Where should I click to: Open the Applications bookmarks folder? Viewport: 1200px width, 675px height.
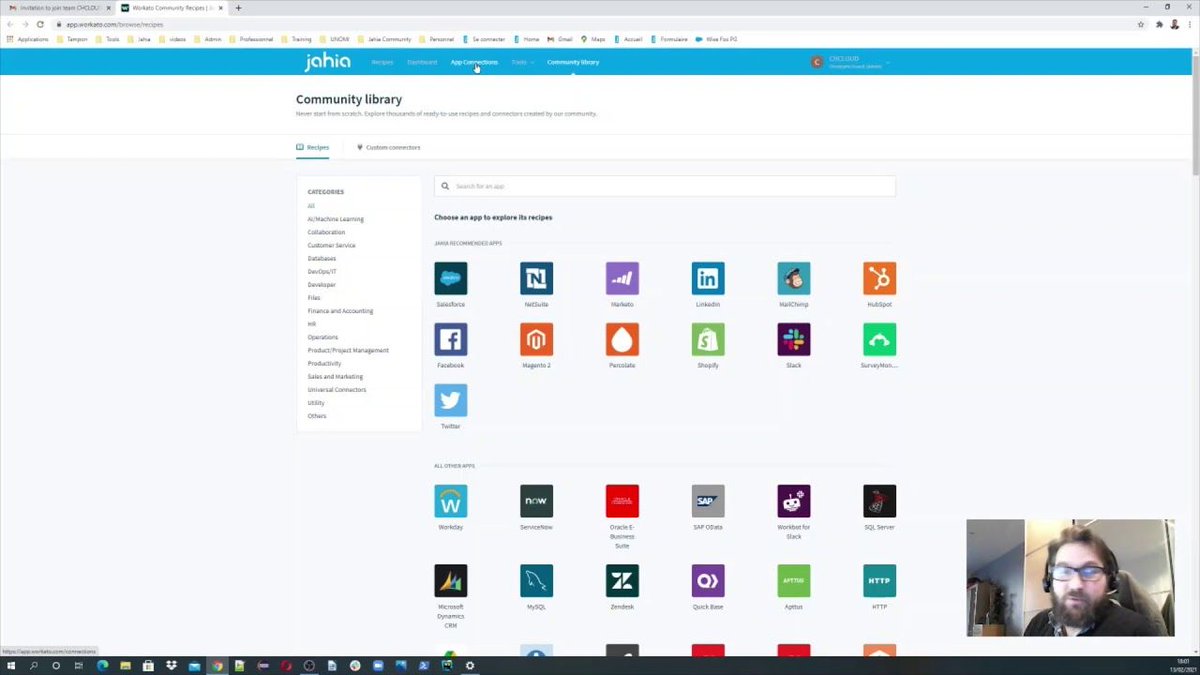coord(30,39)
